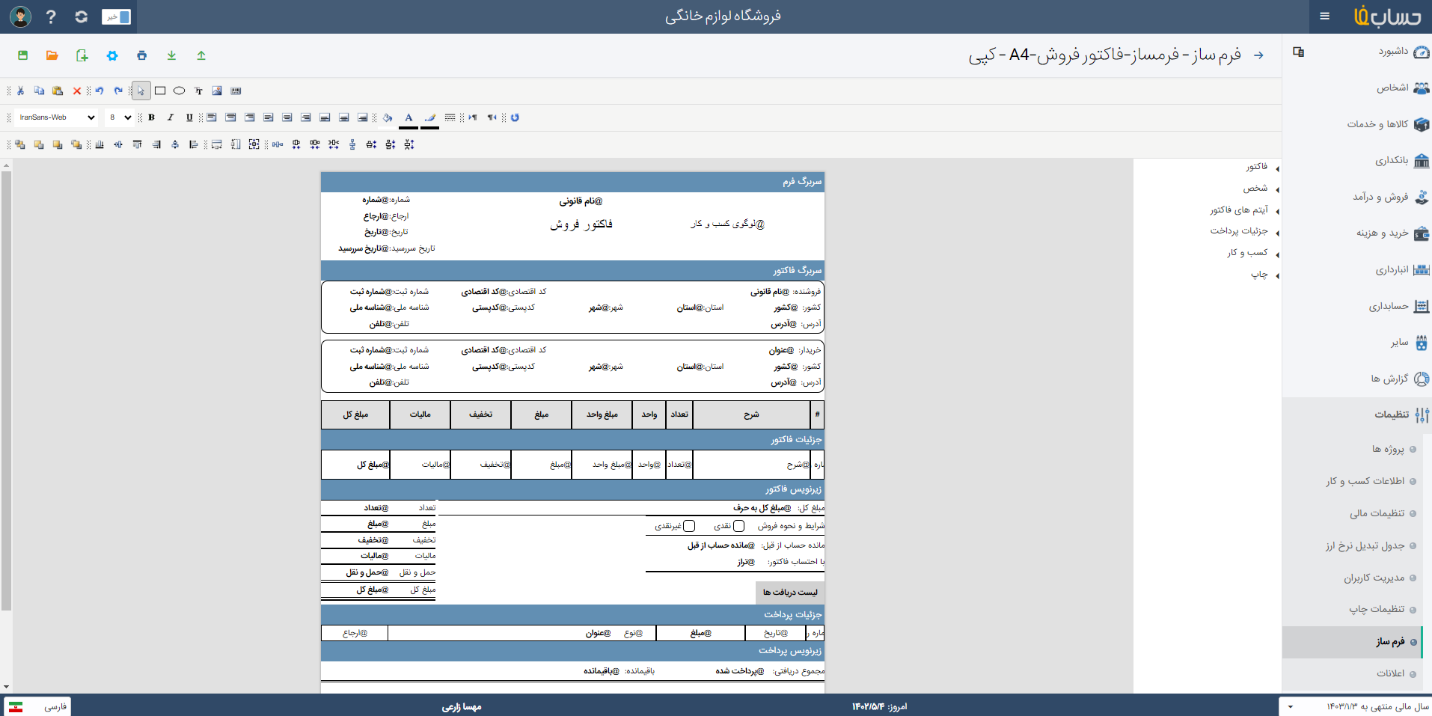
Task: Open the گزارش ها sidebar menu
Action: (1357, 379)
